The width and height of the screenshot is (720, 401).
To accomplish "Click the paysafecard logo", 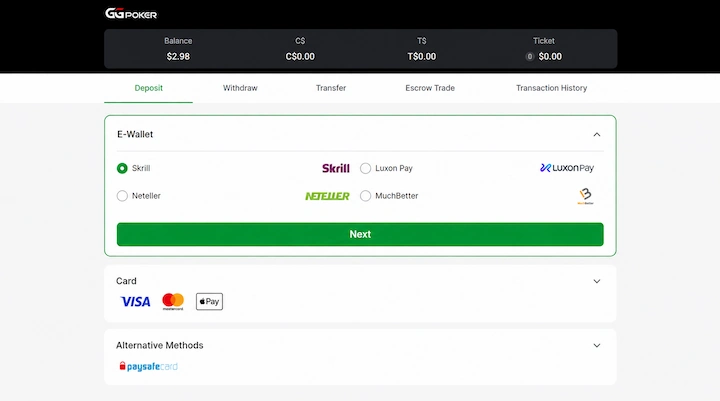I will pyautogui.click(x=148, y=366).
